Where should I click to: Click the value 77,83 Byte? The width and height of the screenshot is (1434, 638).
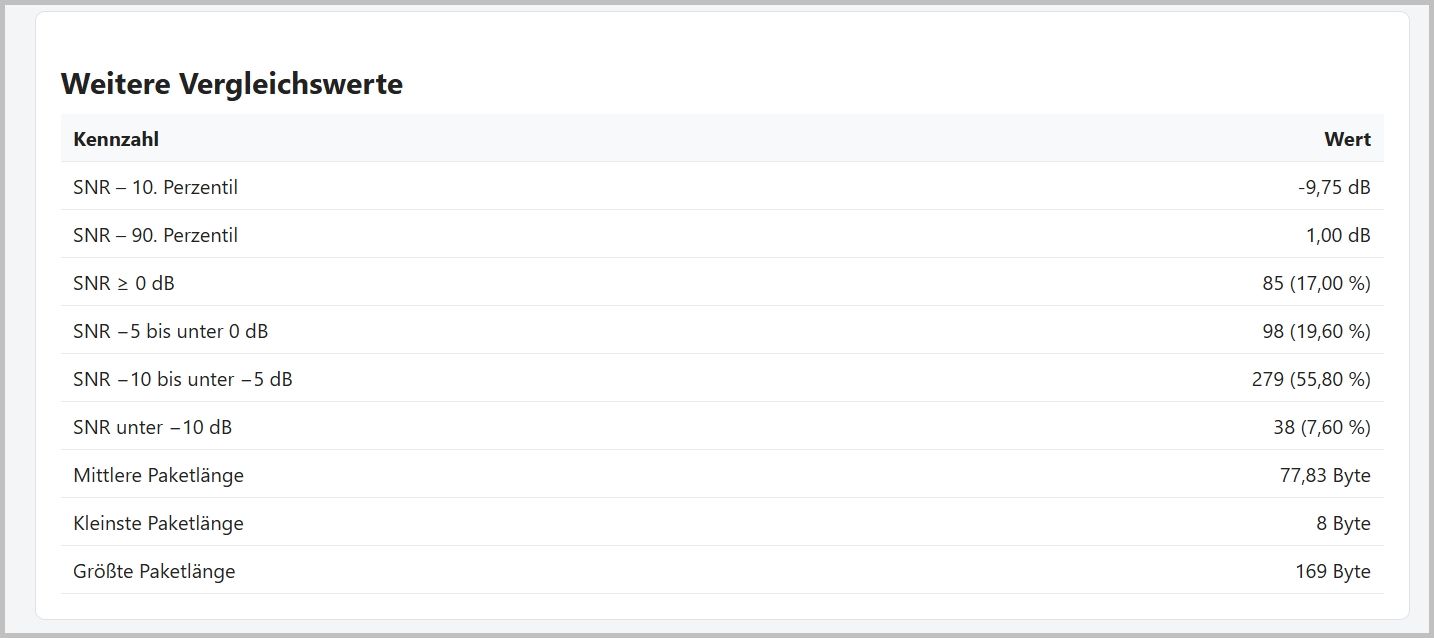tap(1325, 475)
